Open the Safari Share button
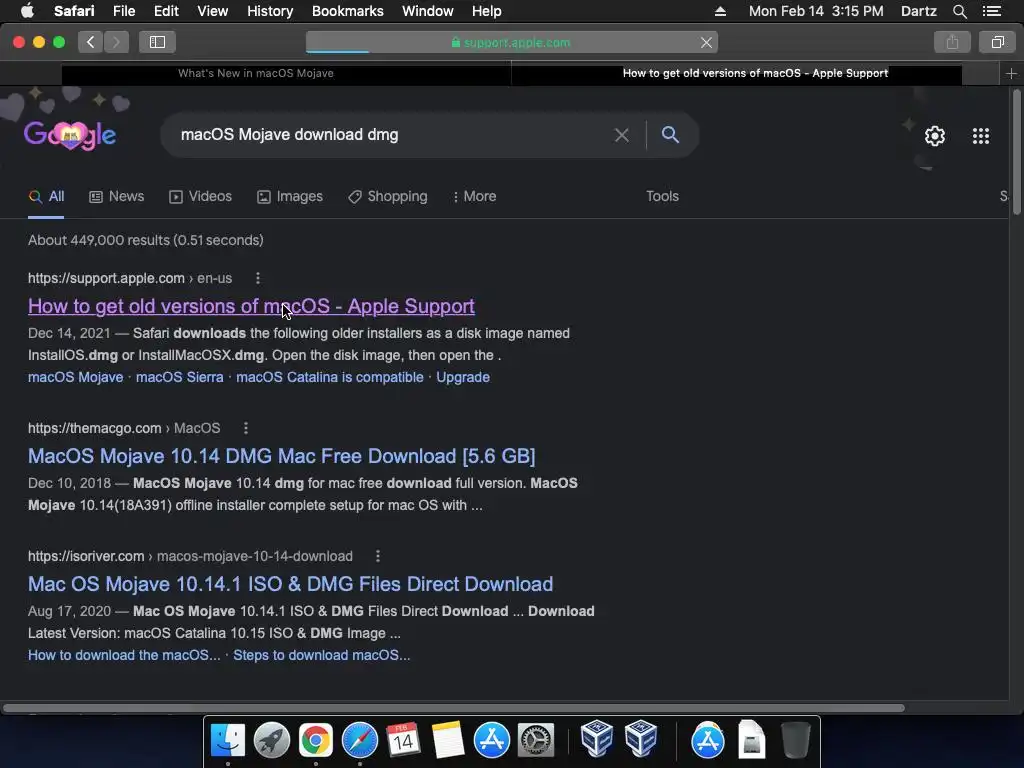Viewport: 1024px width, 768px height. click(952, 42)
